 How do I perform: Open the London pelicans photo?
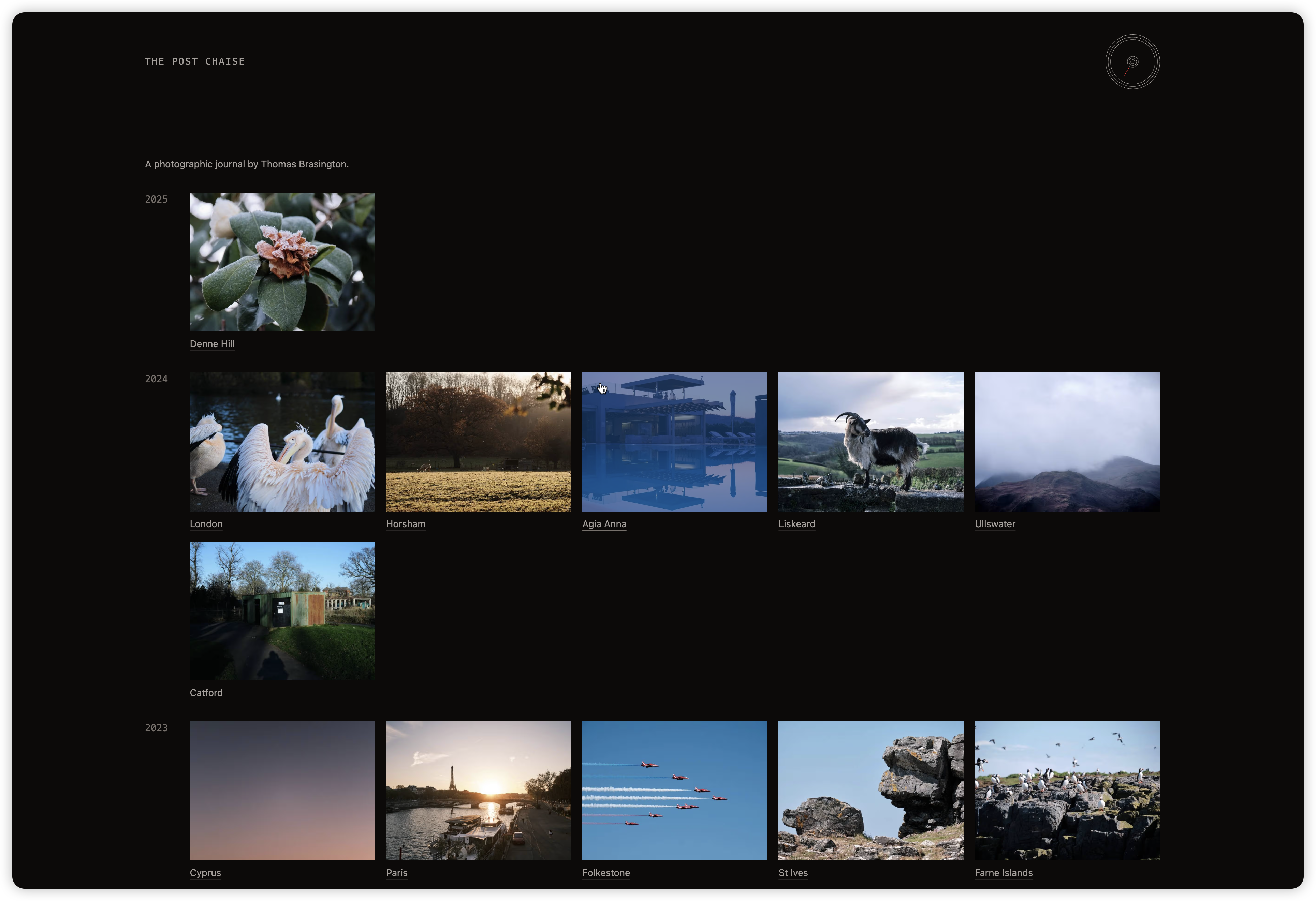282,441
